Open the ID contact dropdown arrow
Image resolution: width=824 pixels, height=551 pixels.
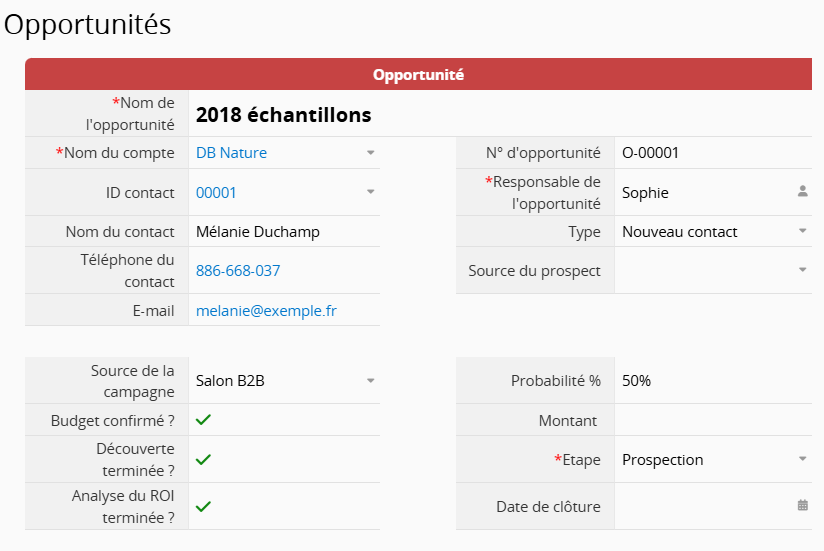[x=370, y=192]
